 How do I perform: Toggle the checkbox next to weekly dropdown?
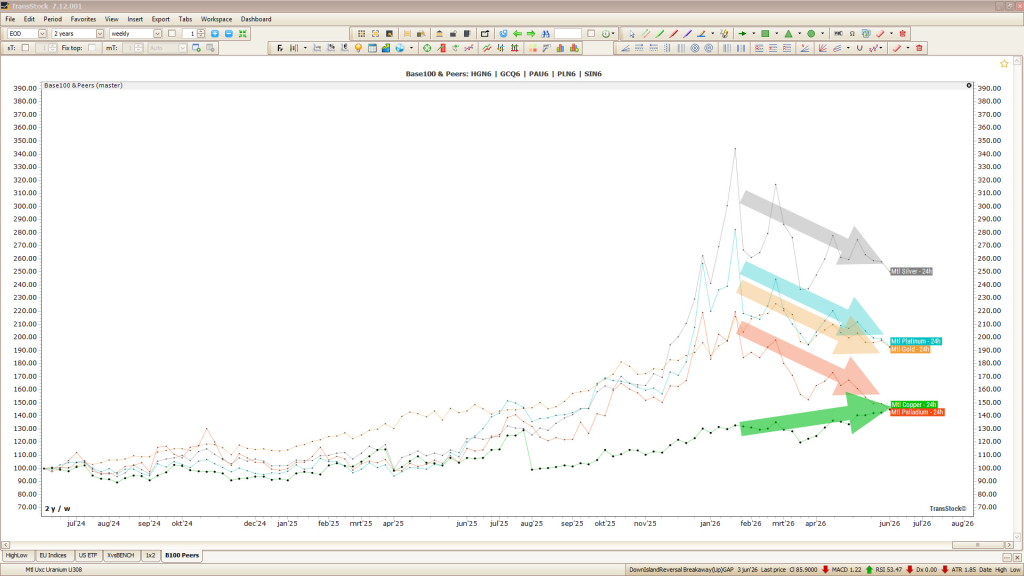pyautogui.click(x=172, y=33)
